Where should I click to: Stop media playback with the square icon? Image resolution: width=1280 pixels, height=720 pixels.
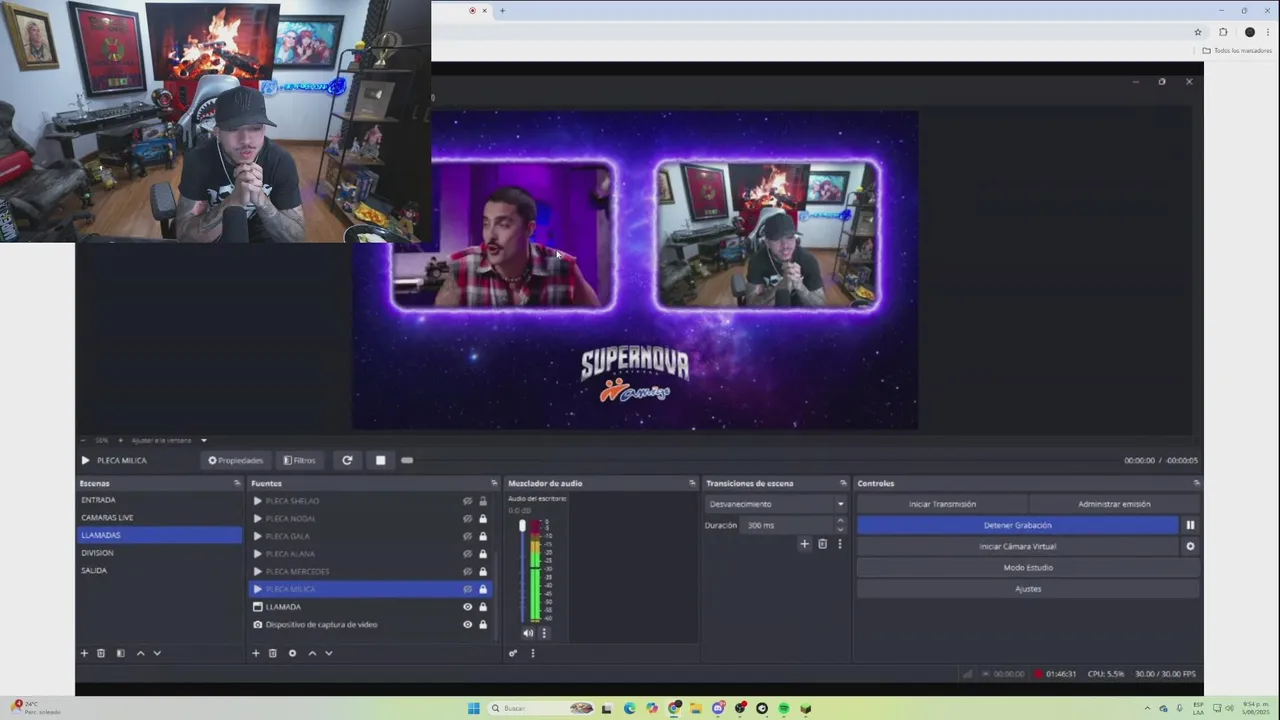point(380,460)
